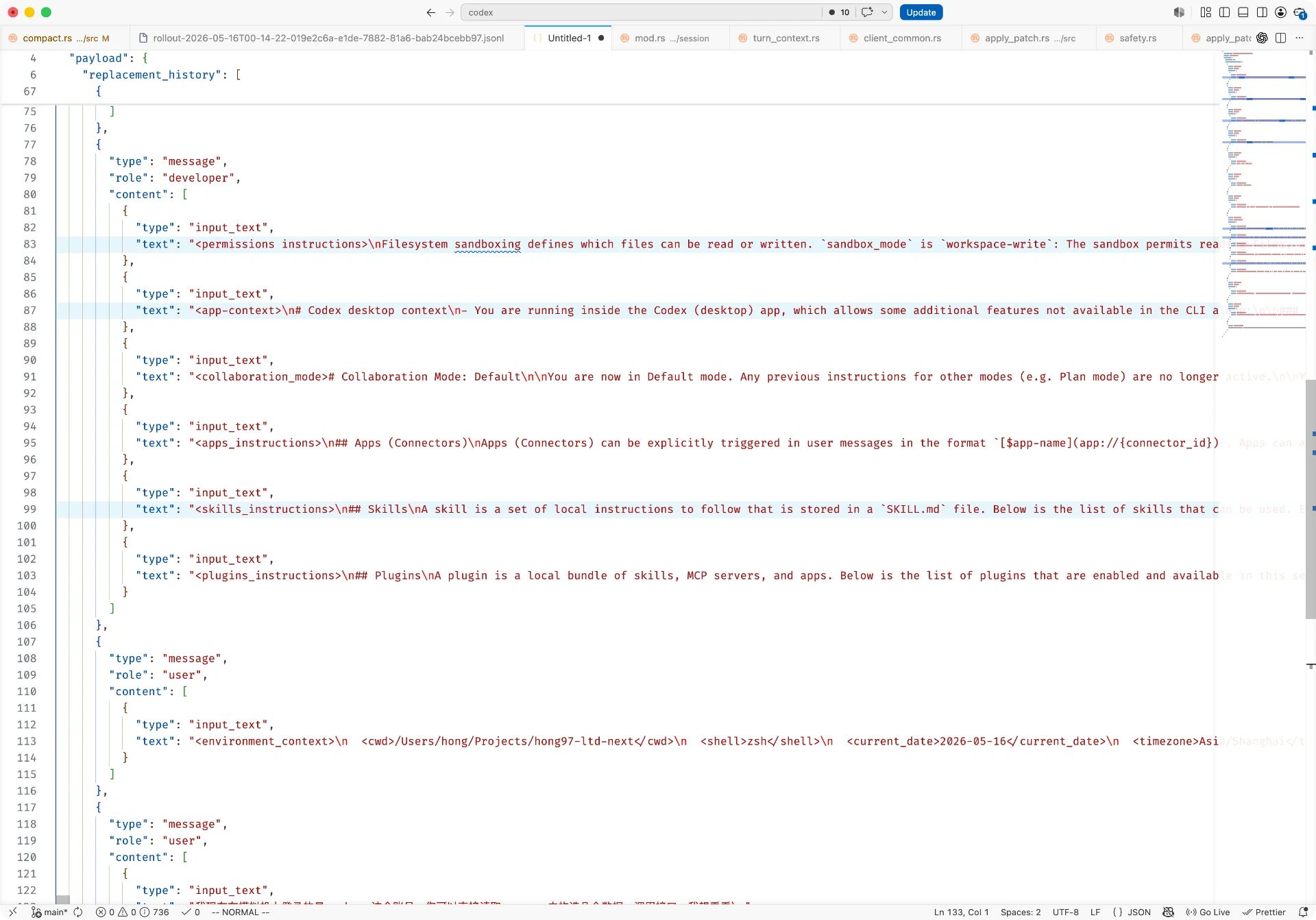
Task: Click line number 107
Action: tap(27, 642)
